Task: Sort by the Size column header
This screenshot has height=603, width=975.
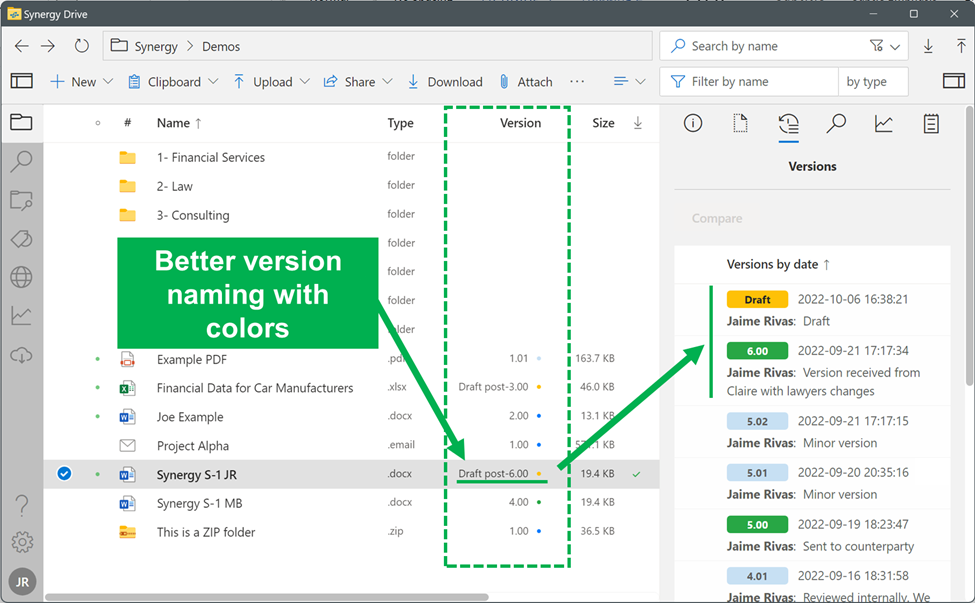Action: (x=603, y=123)
